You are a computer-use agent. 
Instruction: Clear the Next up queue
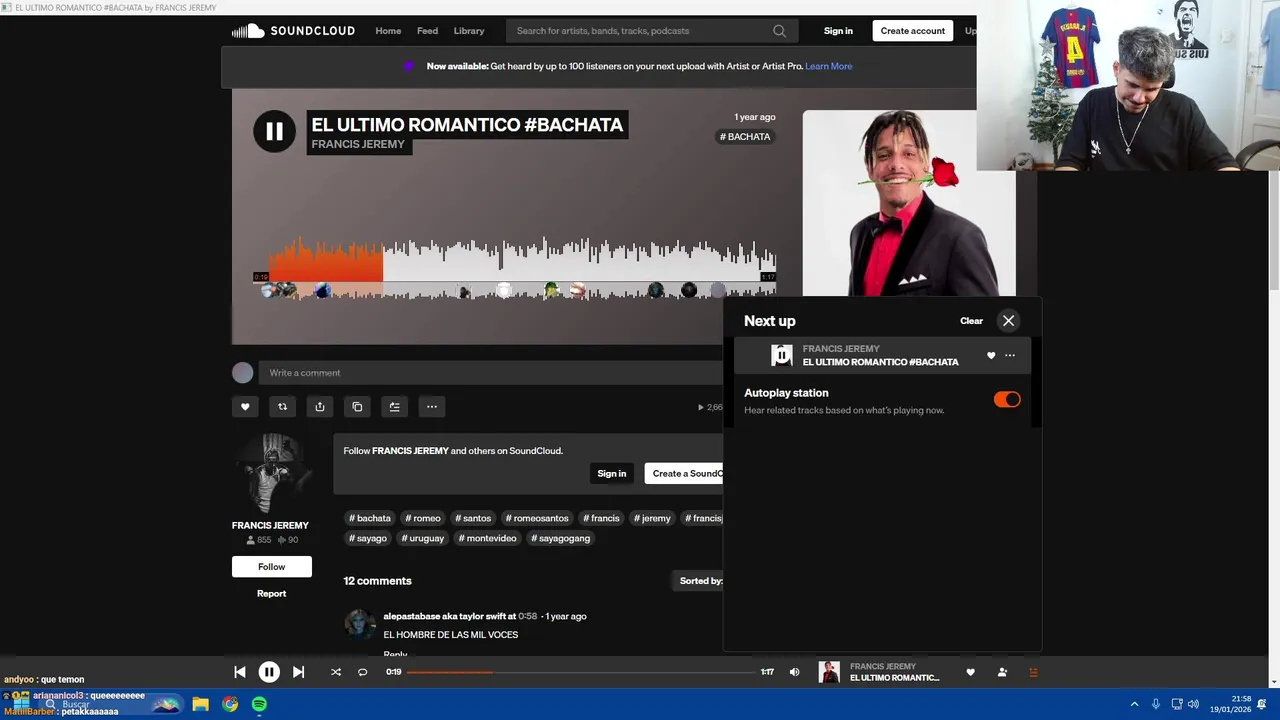(x=971, y=321)
